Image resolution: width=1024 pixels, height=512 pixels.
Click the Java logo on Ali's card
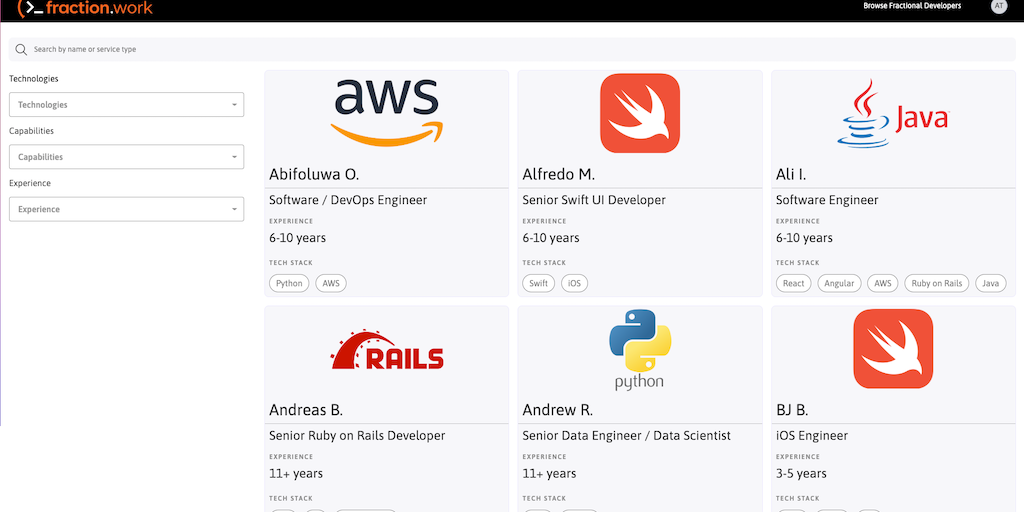pos(893,114)
